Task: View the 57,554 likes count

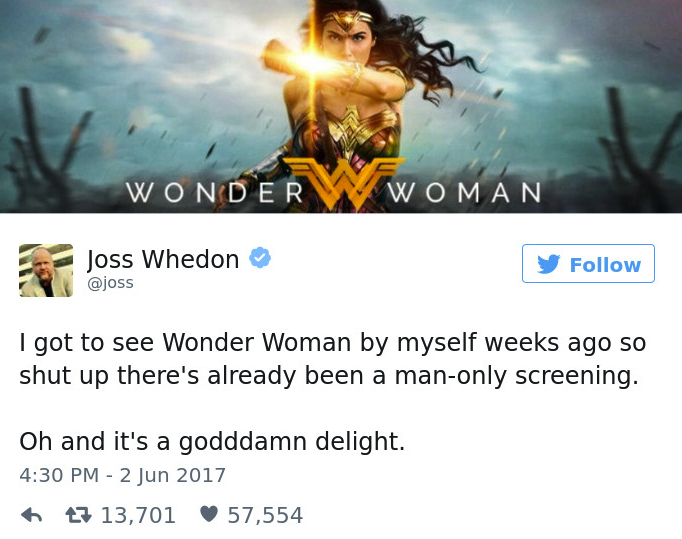Action: tap(265, 515)
